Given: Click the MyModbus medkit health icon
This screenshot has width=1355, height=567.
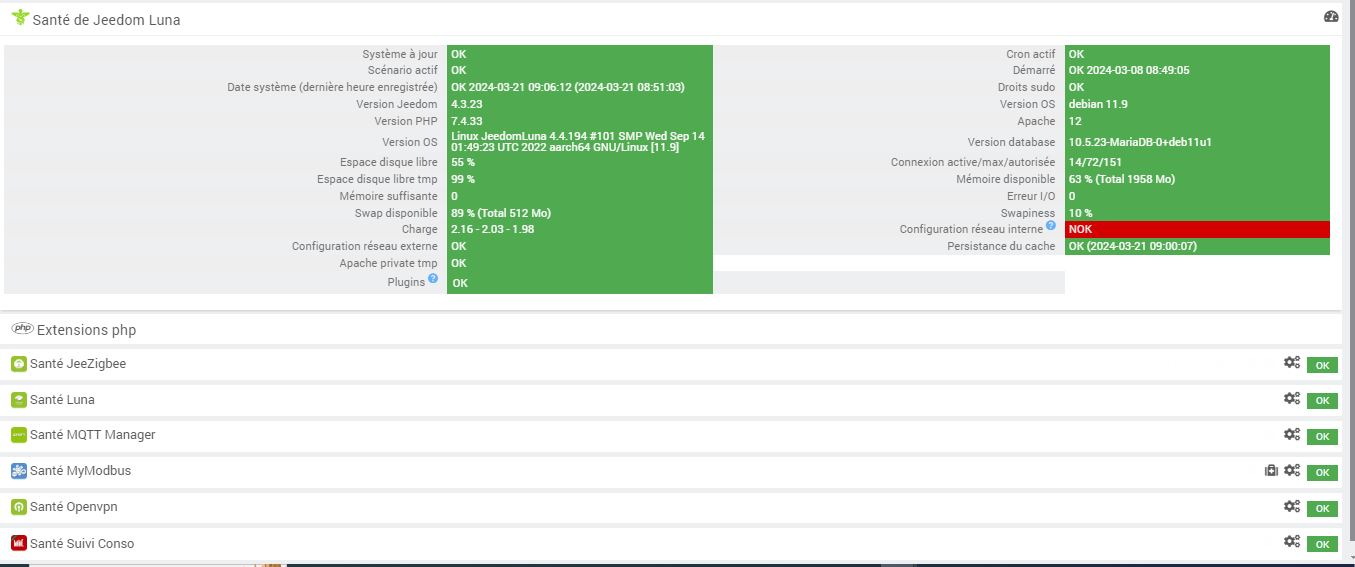Looking at the screenshot, I should pos(1271,471).
